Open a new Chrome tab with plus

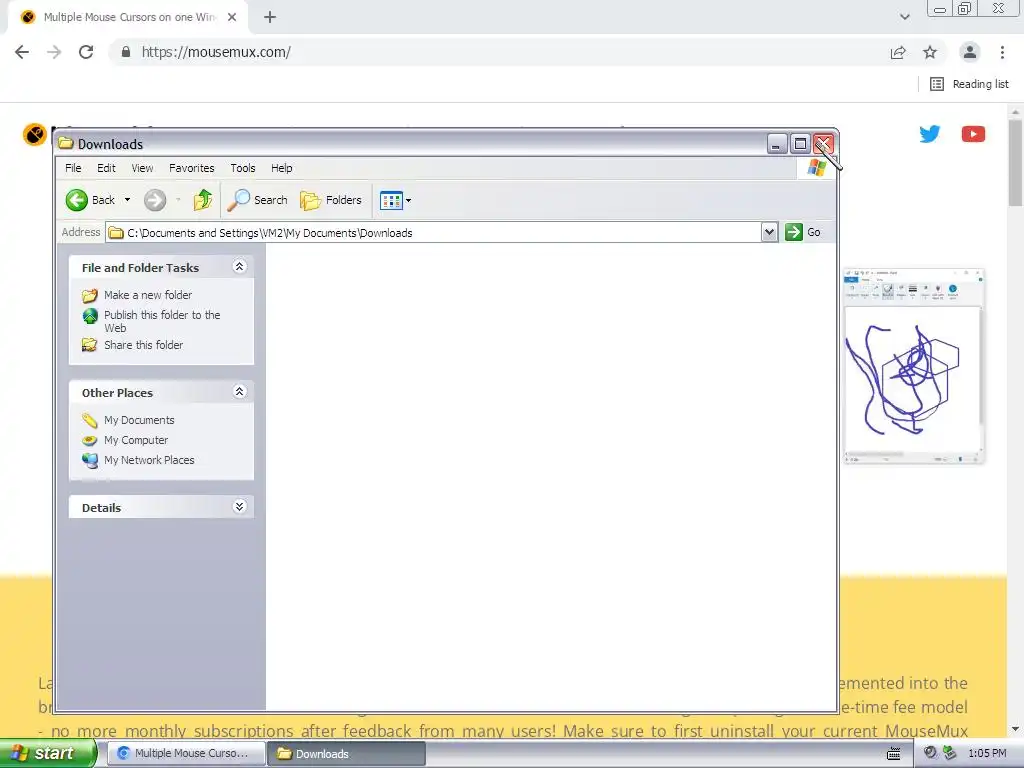(x=270, y=17)
